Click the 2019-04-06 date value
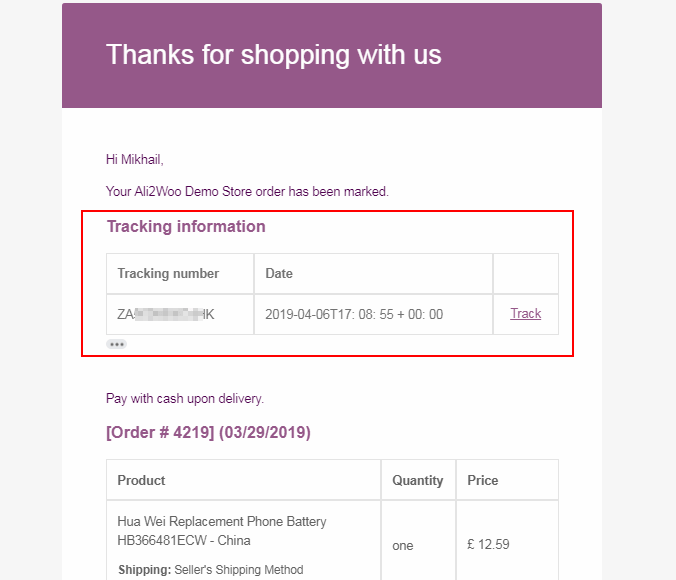This screenshot has height=580, width=676. click(x=354, y=314)
